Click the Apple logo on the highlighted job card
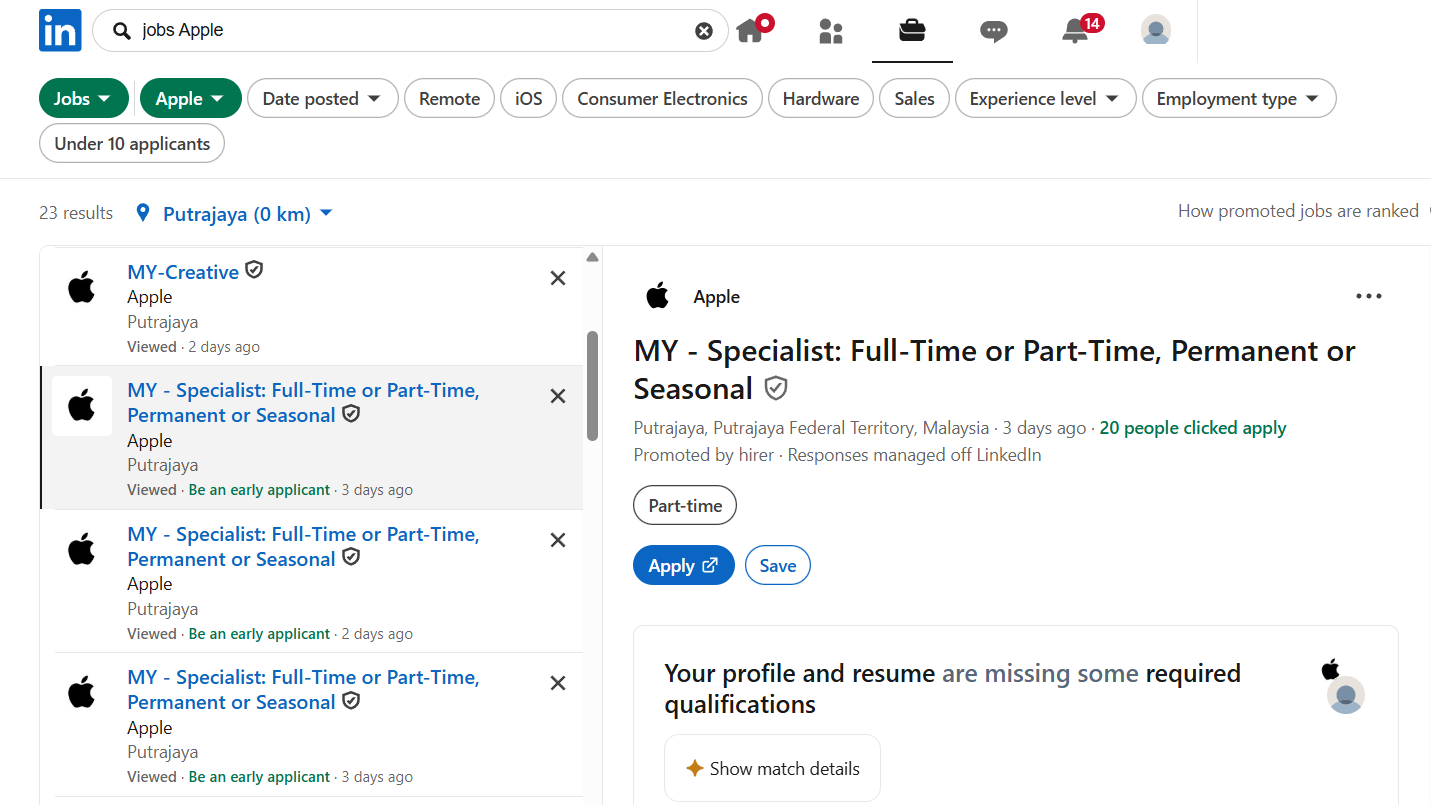Image resolution: width=1431 pixels, height=805 pixels. 82,406
